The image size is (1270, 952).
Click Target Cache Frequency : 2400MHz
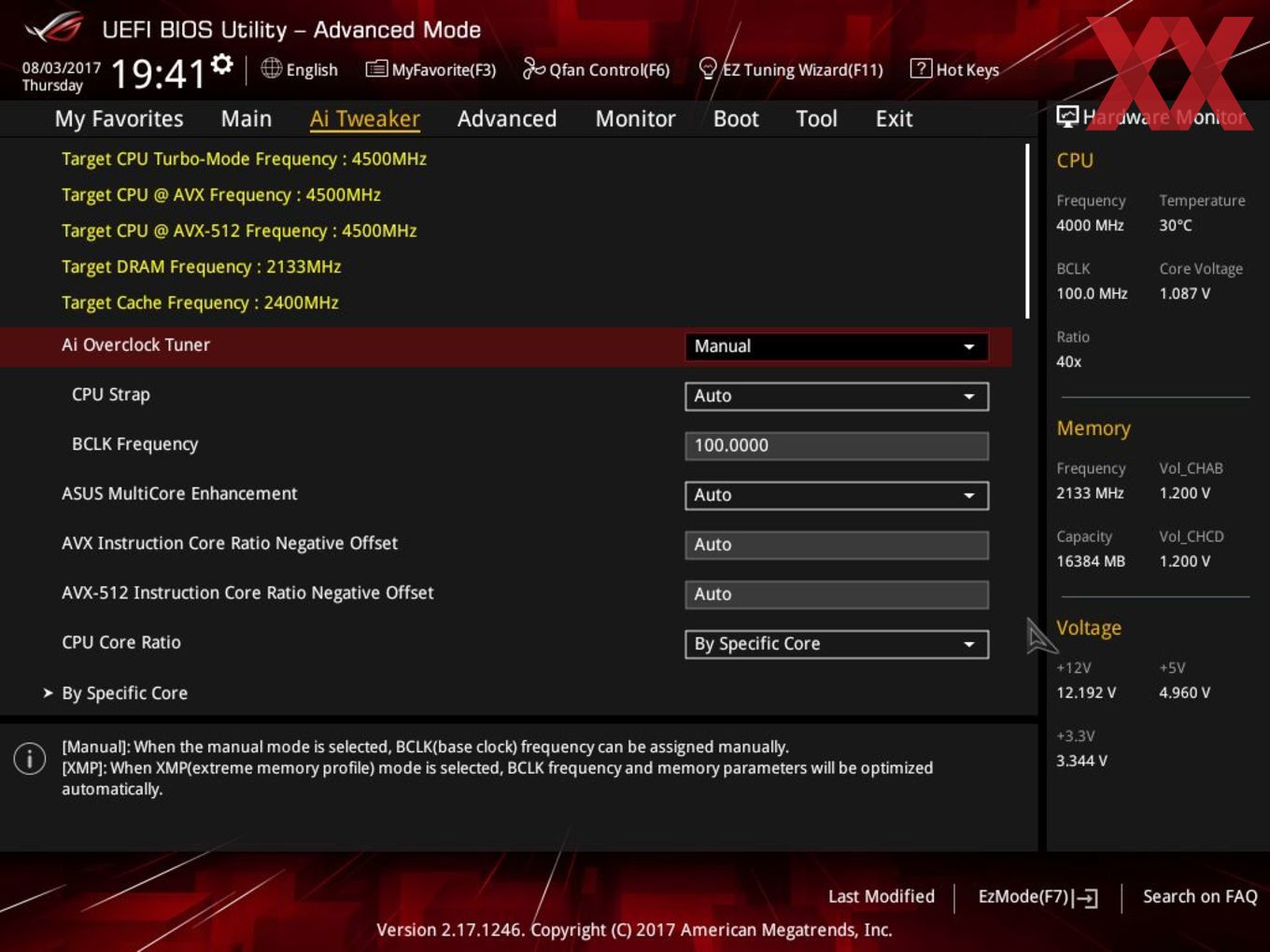[200, 302]
